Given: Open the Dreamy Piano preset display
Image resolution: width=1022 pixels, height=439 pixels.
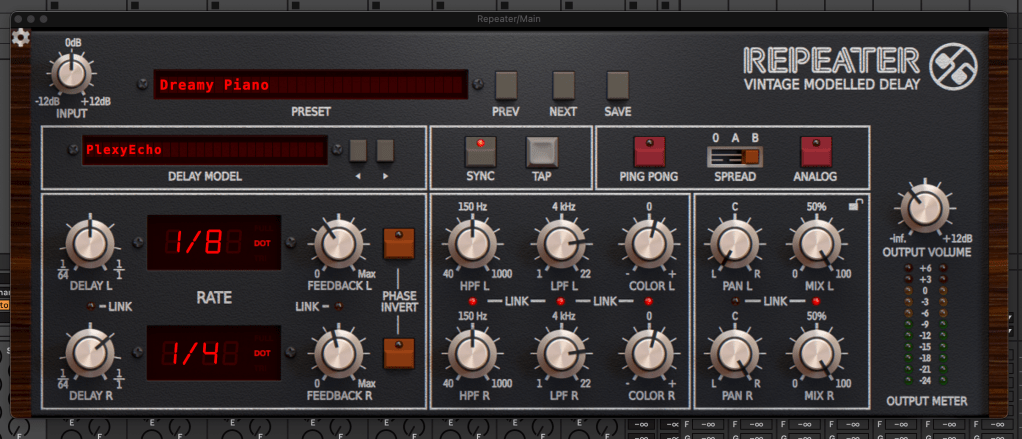Looking at the screenshot, I should coord(310,85).
